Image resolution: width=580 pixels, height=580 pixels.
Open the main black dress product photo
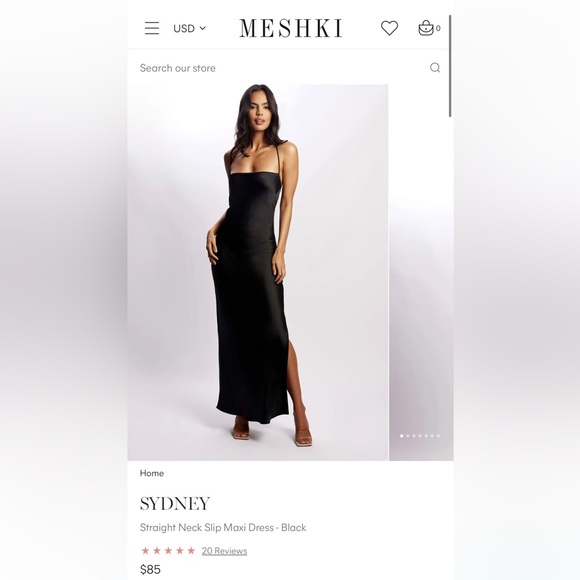point(258,272)
